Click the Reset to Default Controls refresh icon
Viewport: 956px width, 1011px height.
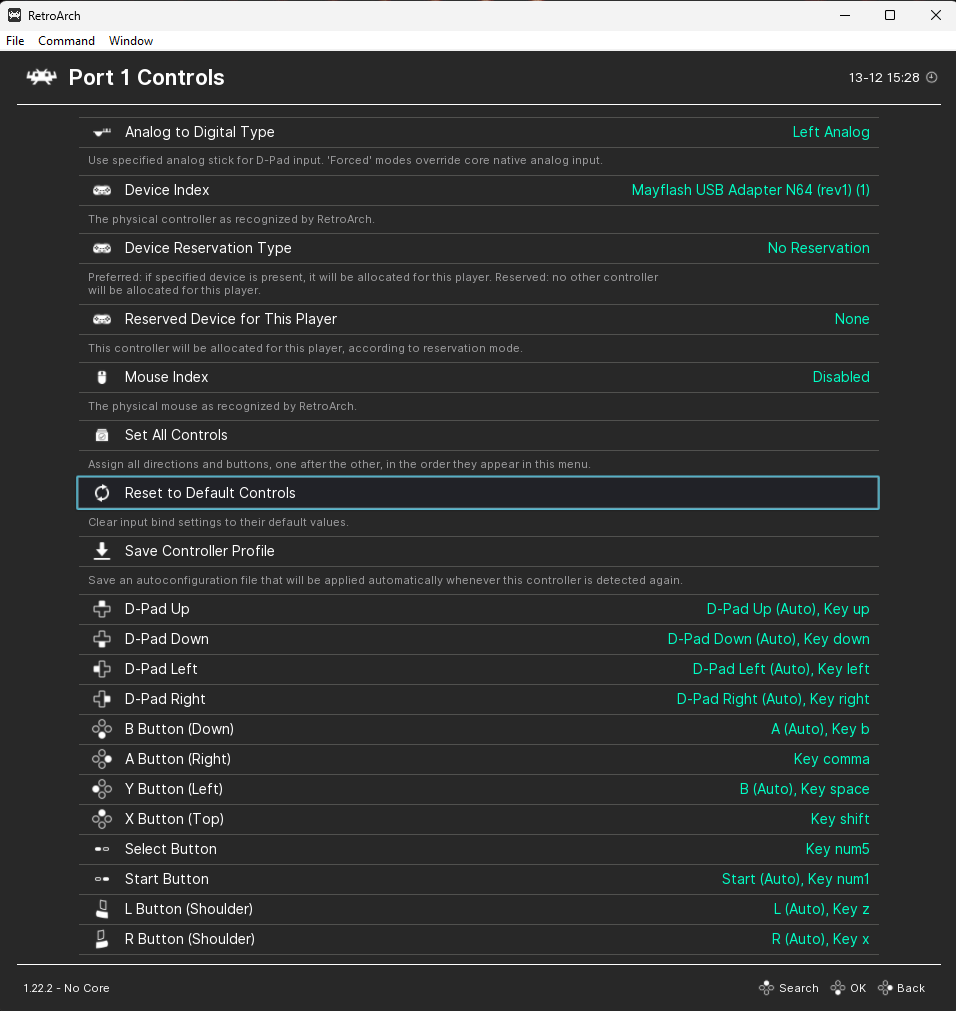pos(102,493)
